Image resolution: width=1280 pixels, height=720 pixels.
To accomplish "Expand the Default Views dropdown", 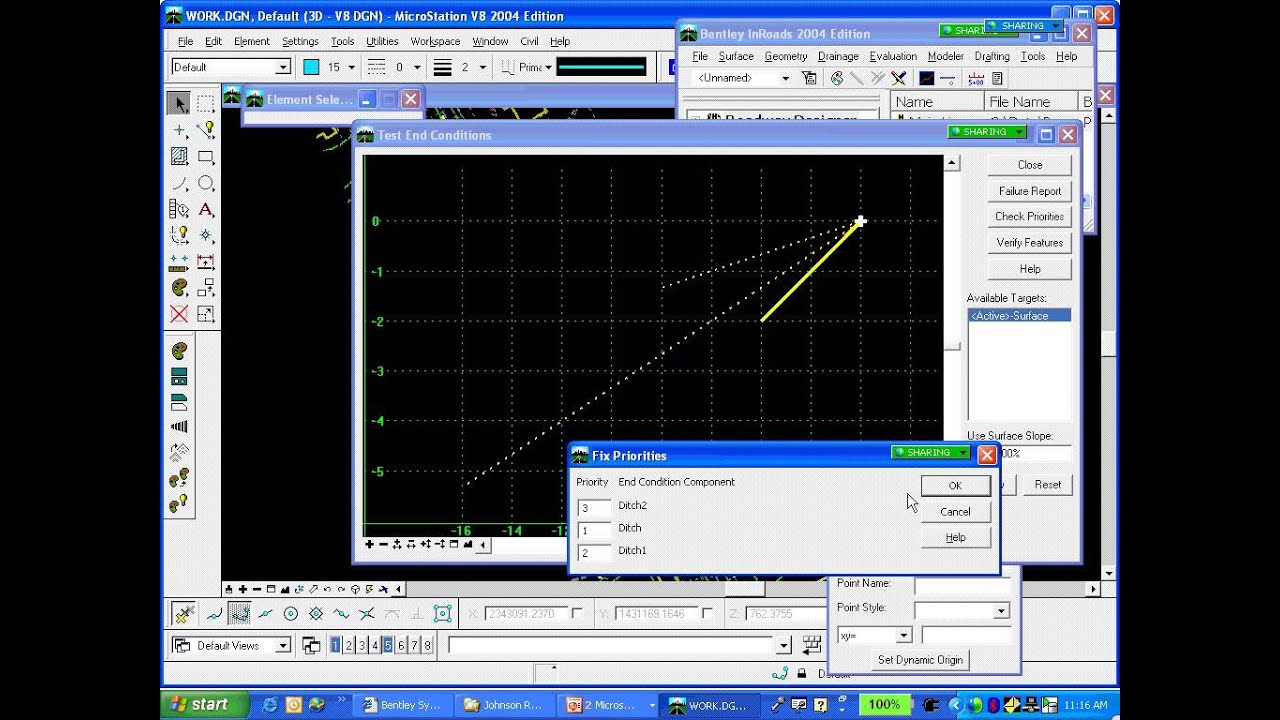I will point(283,646).
